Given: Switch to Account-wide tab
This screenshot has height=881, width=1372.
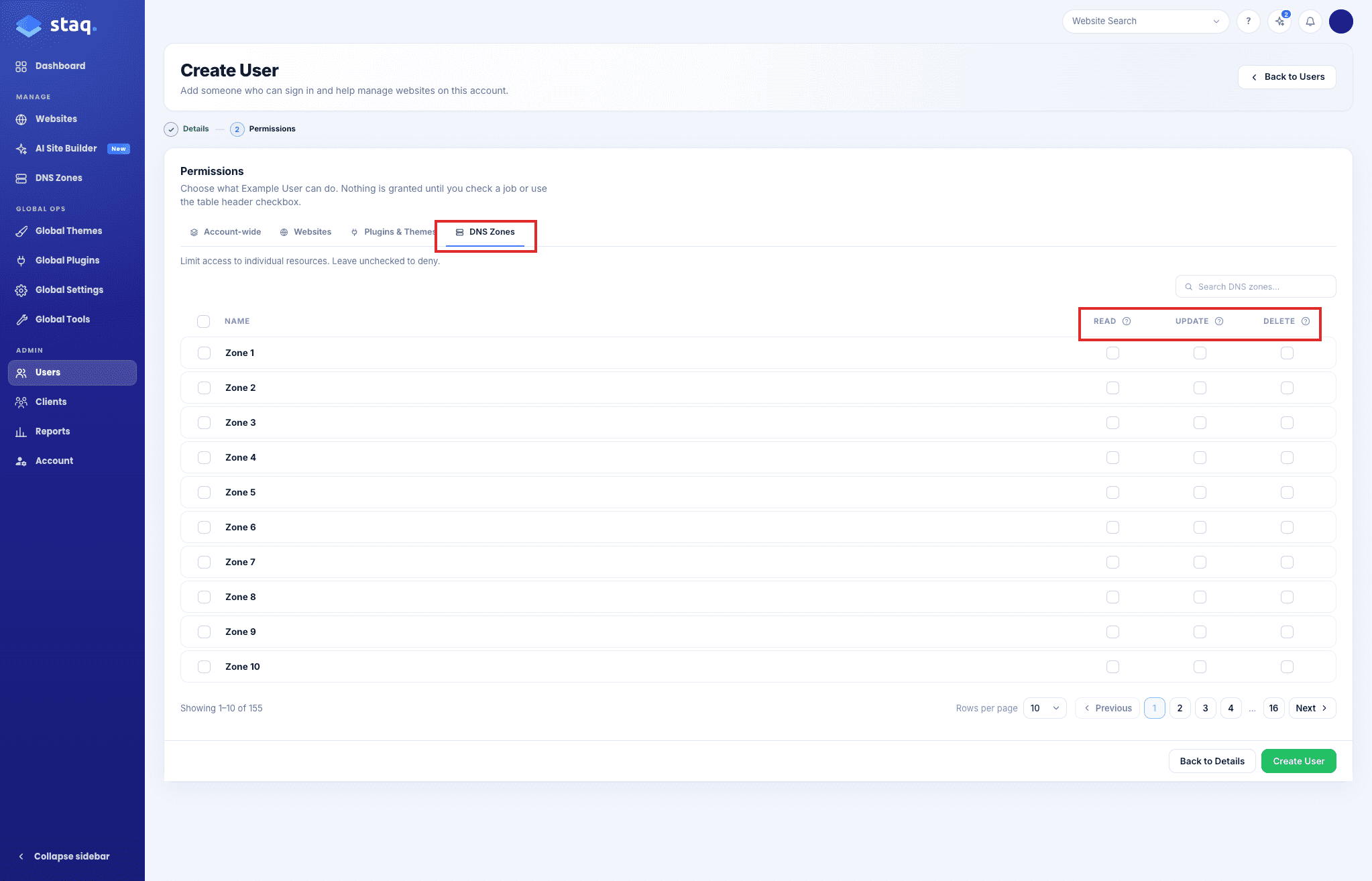Looking at the screenshot, I should pos(225,232).
